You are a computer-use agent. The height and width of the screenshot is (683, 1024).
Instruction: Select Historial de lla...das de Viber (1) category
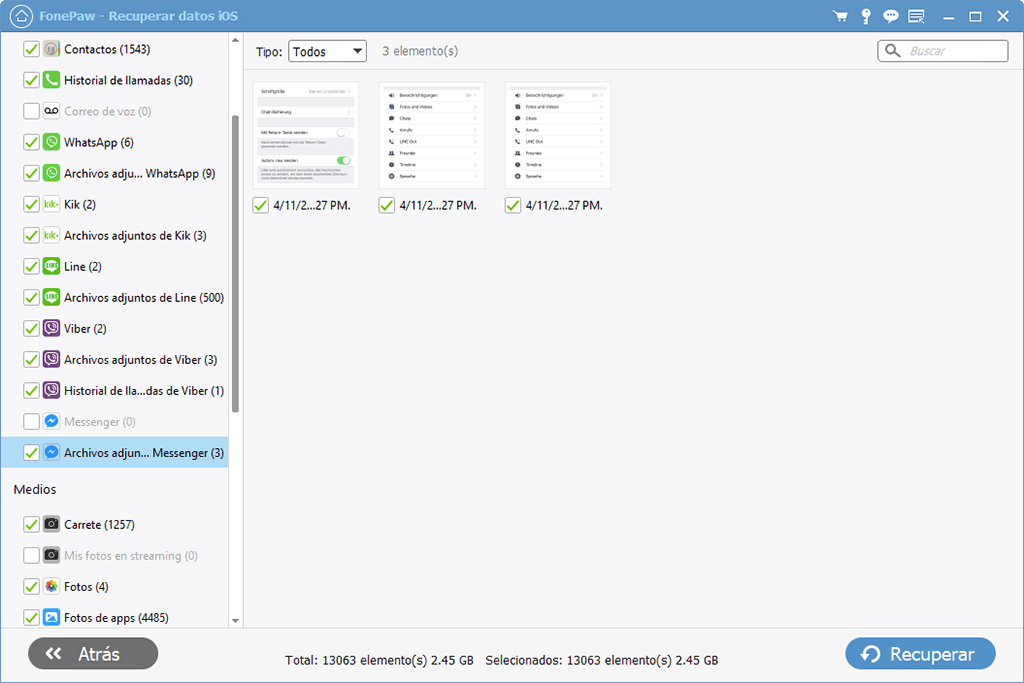click(x=115, y=390)
